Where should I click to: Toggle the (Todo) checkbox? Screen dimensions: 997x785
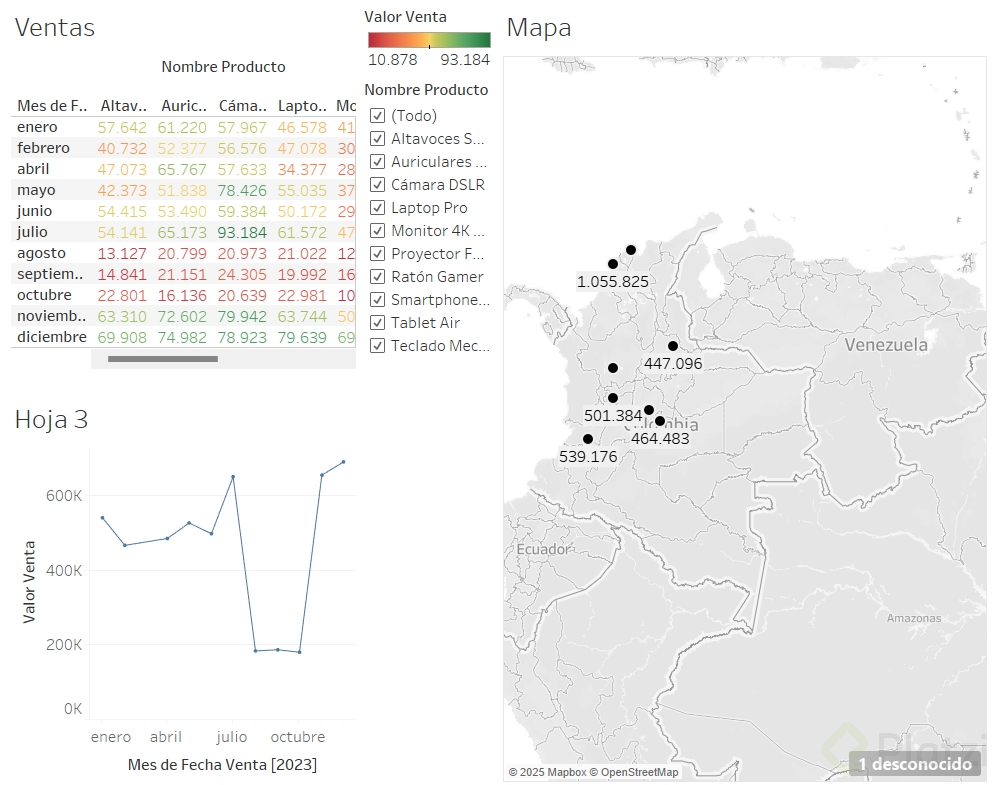(x=378, y=116)
